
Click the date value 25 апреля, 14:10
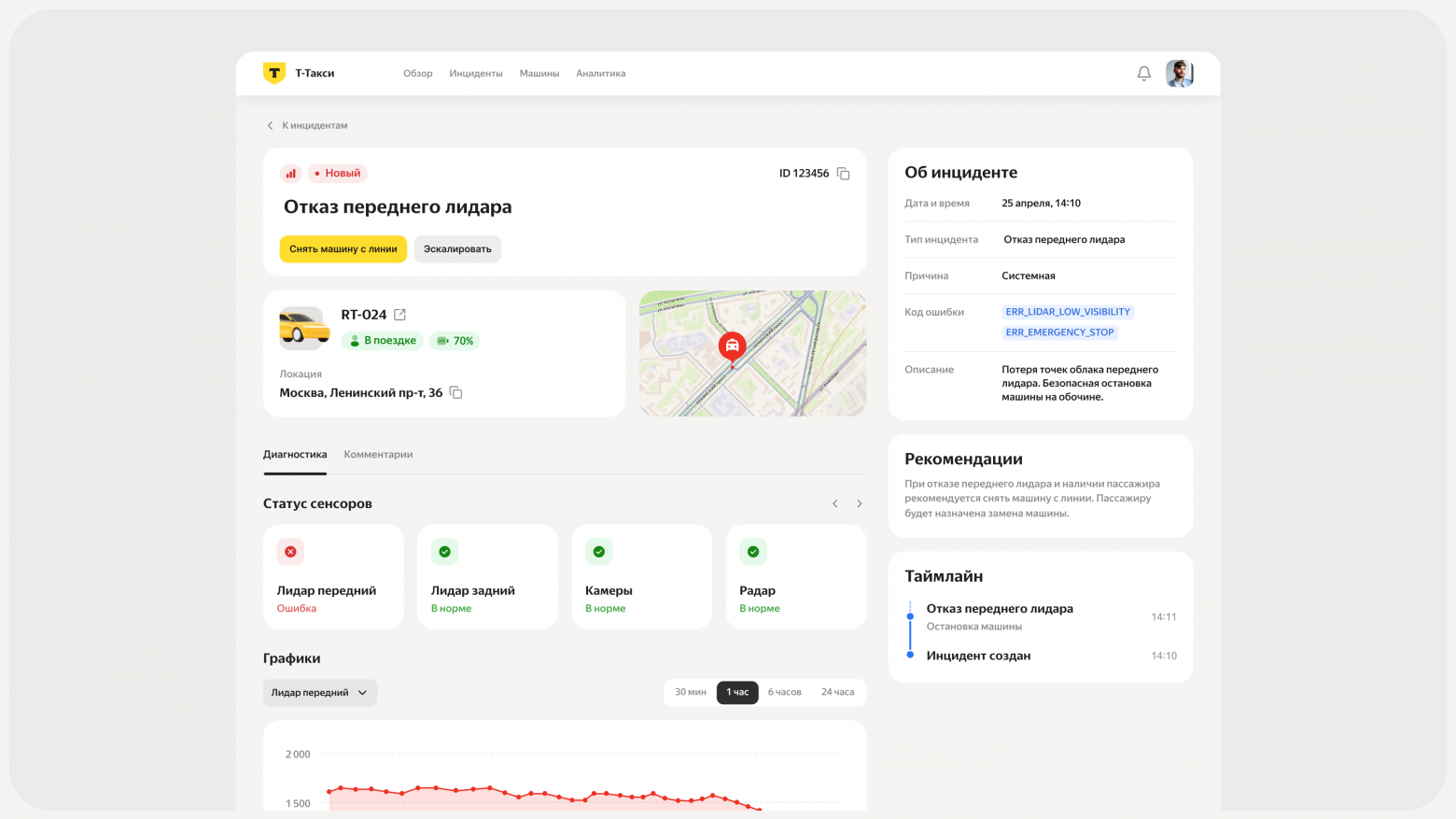pyautogui.click(x=1041, y=203)
